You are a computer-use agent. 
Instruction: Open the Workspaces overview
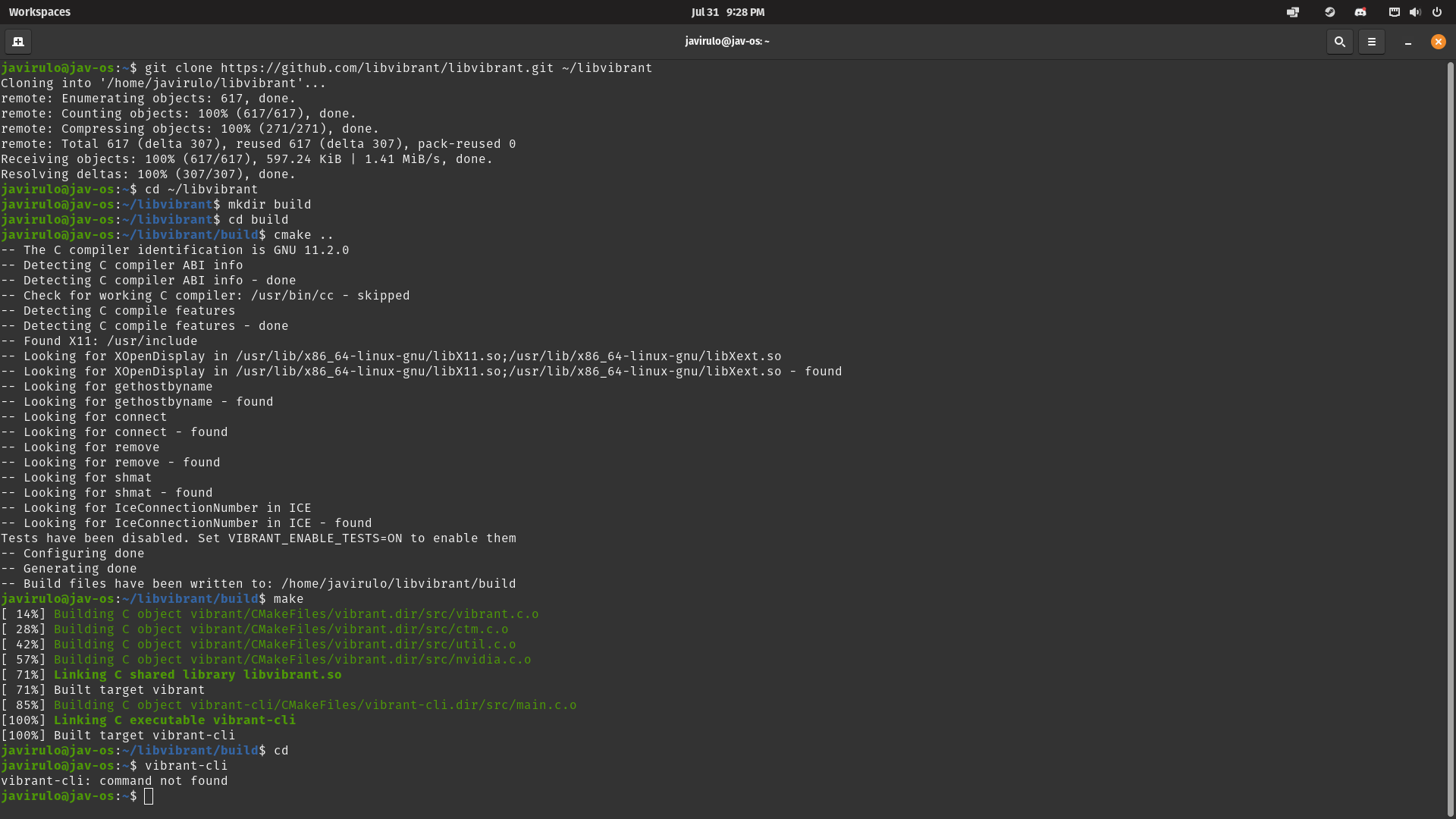pos(39,12)
